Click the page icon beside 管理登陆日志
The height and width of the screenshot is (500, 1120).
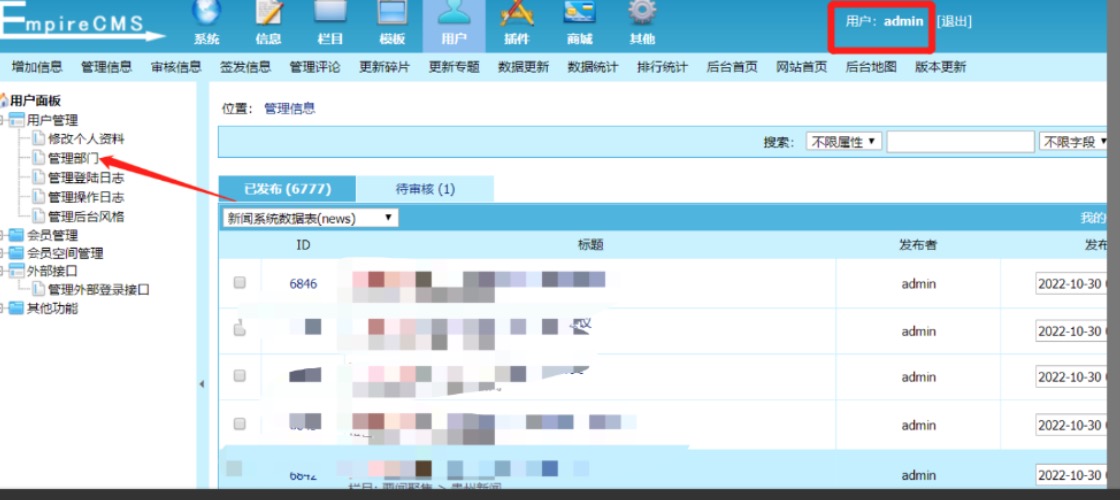[x=39, y=178]
